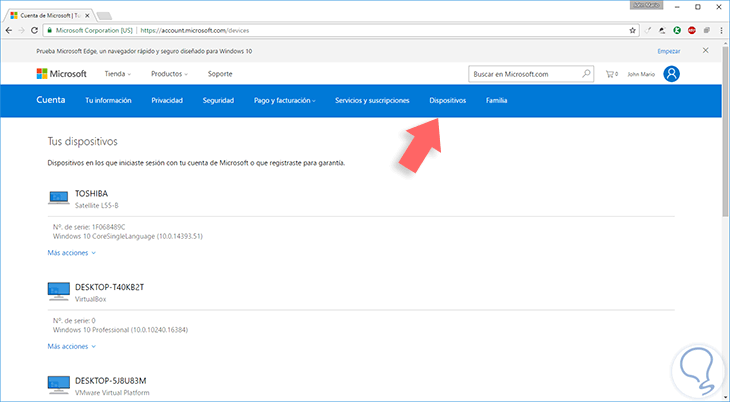730x402 pixels.
Task: Open the Familia section
Action: pos(496,100)
